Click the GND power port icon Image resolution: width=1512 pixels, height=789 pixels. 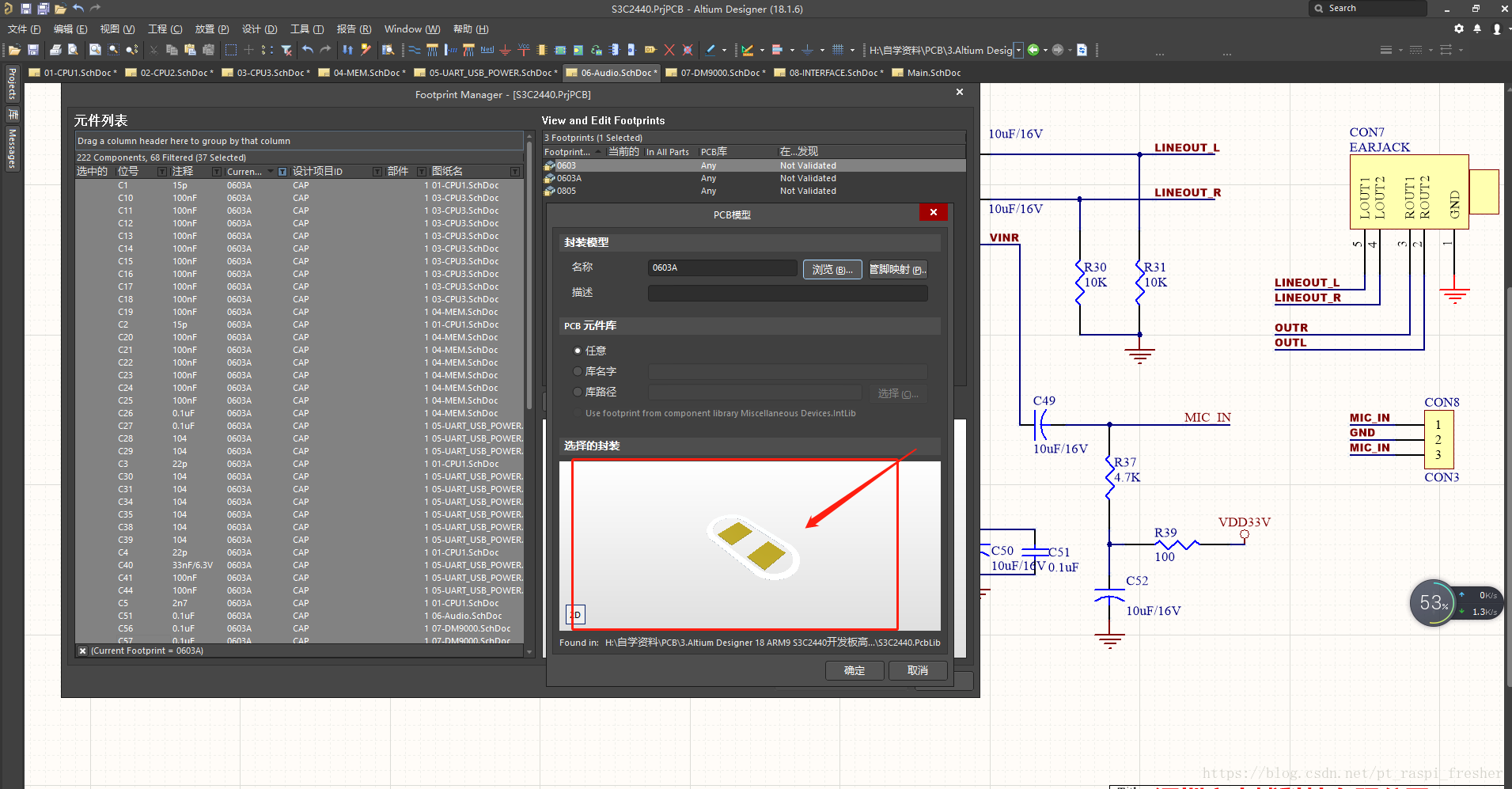click(x=506, y=50)
